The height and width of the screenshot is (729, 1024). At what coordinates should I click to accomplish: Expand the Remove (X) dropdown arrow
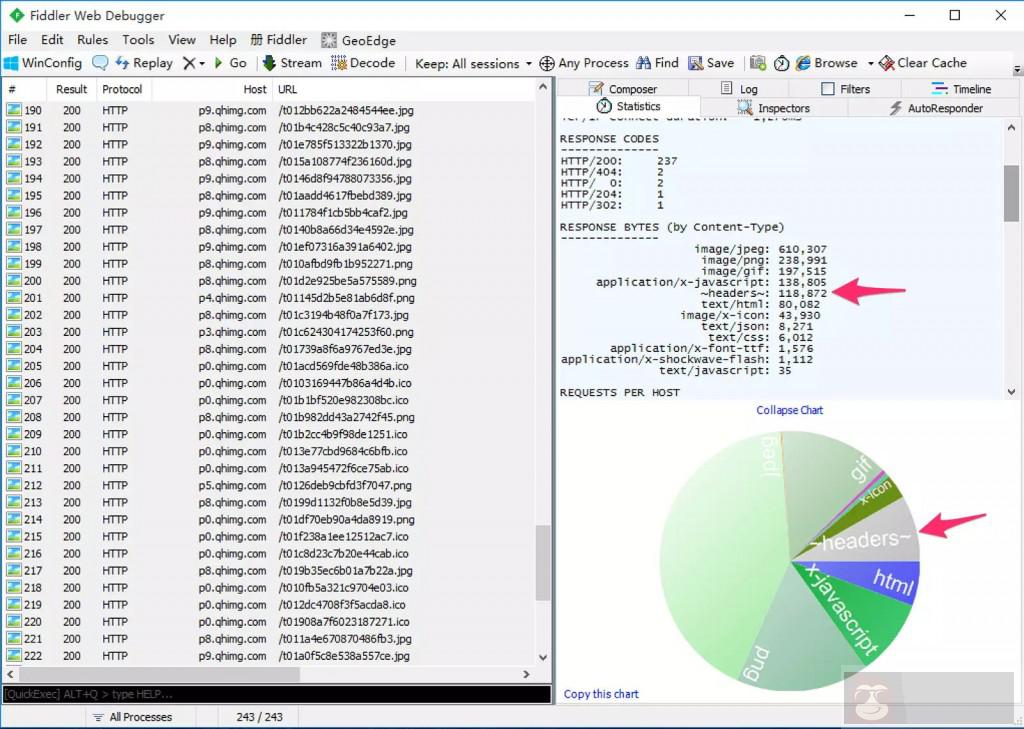pos(202,63)
